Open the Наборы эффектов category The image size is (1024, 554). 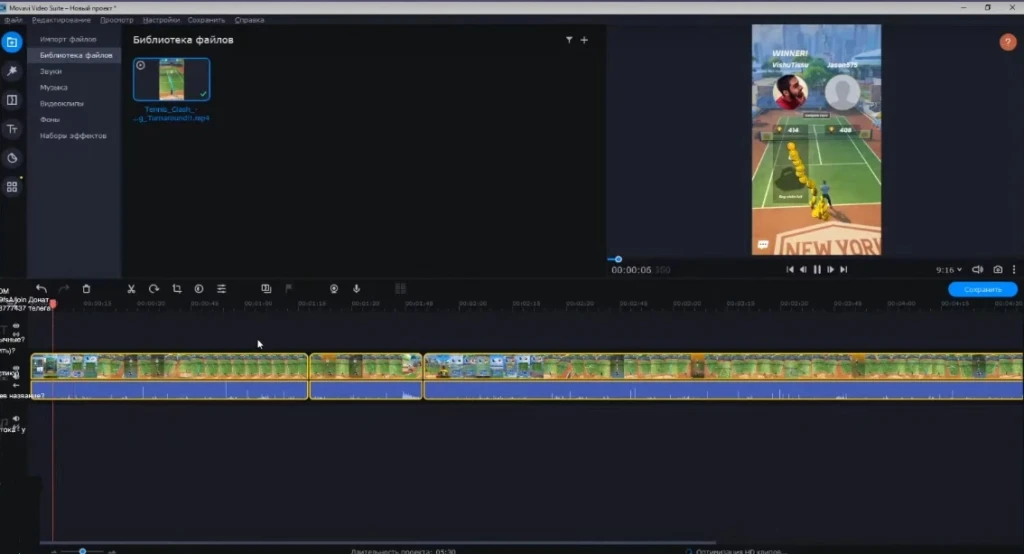tap(72, 136)
